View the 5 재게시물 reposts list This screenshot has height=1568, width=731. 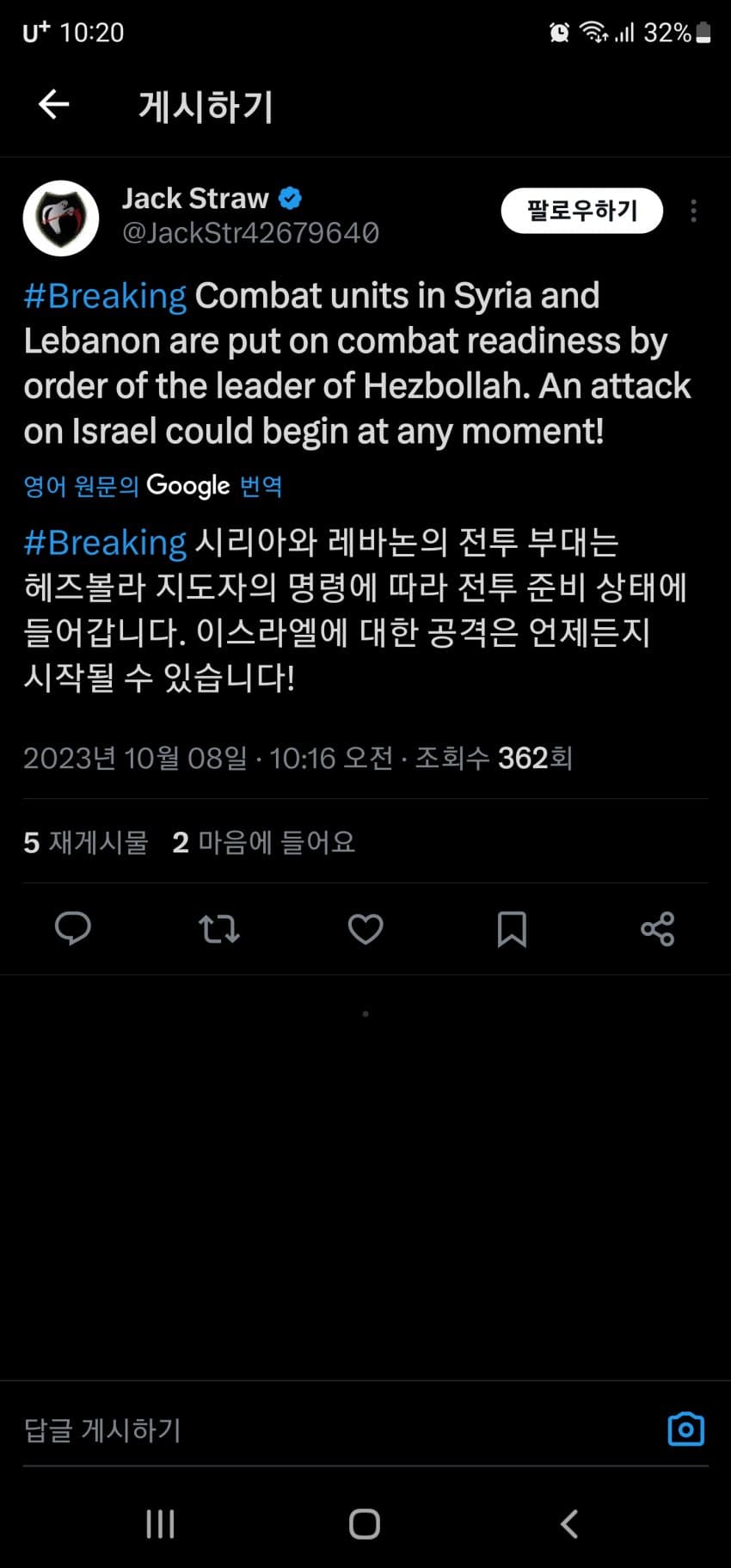[x=86, y=842]
